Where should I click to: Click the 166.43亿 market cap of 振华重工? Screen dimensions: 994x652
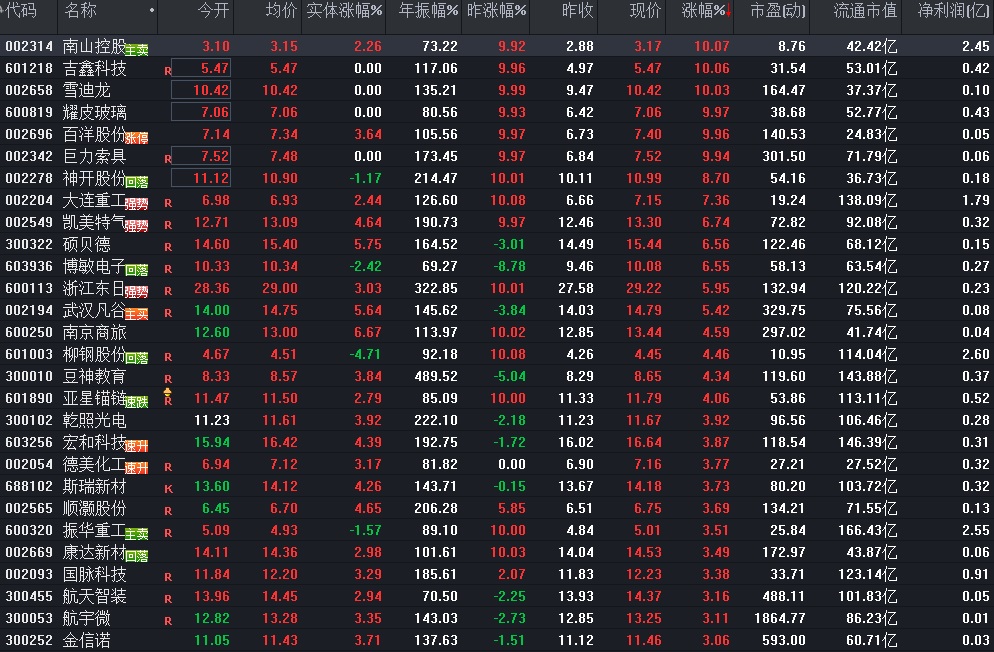click(x=867, y=530)
